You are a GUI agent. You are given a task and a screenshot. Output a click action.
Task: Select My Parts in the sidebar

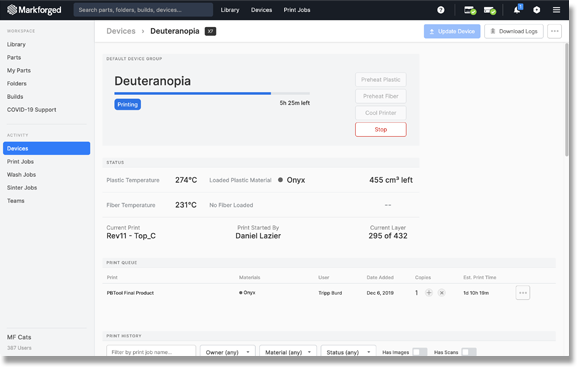(x=19, y=70)
